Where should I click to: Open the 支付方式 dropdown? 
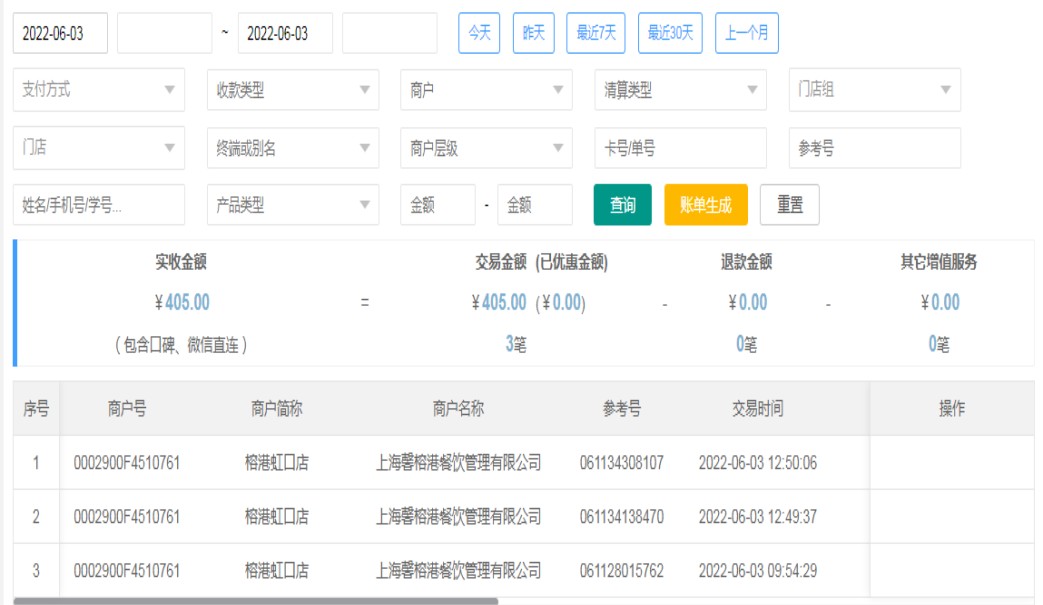[x=98, y=90]
